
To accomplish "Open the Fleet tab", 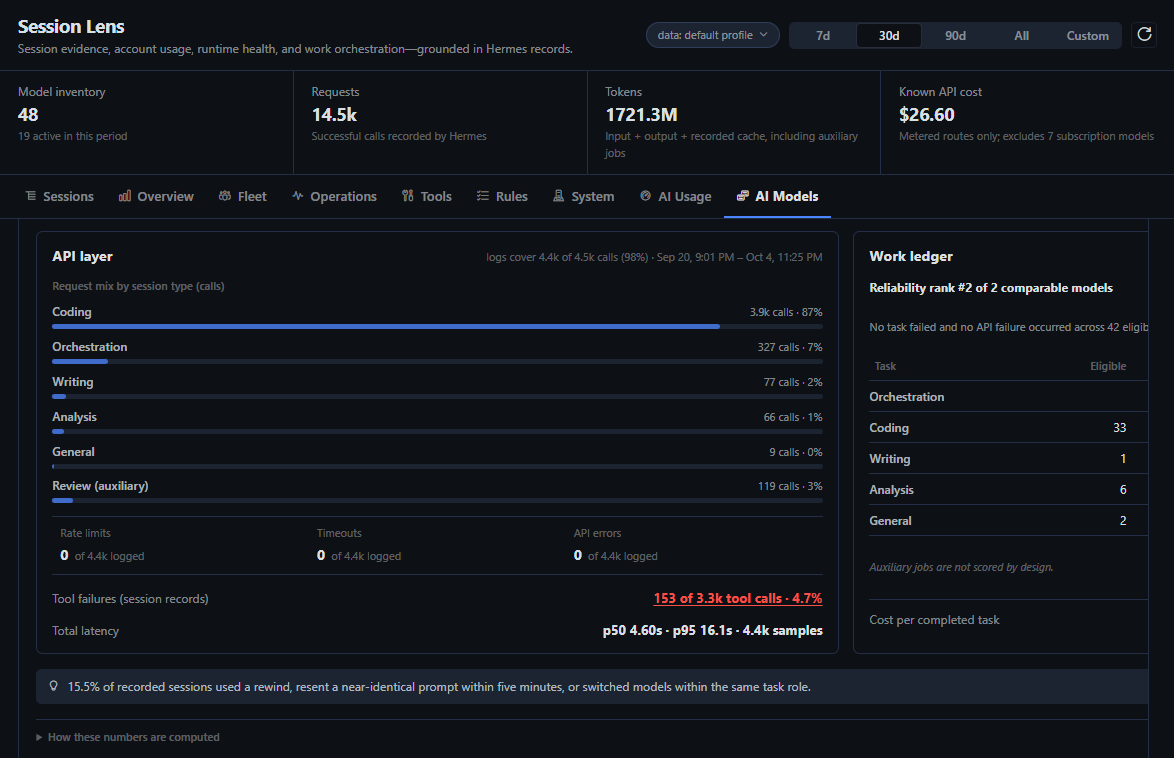I will coord(243,196).
